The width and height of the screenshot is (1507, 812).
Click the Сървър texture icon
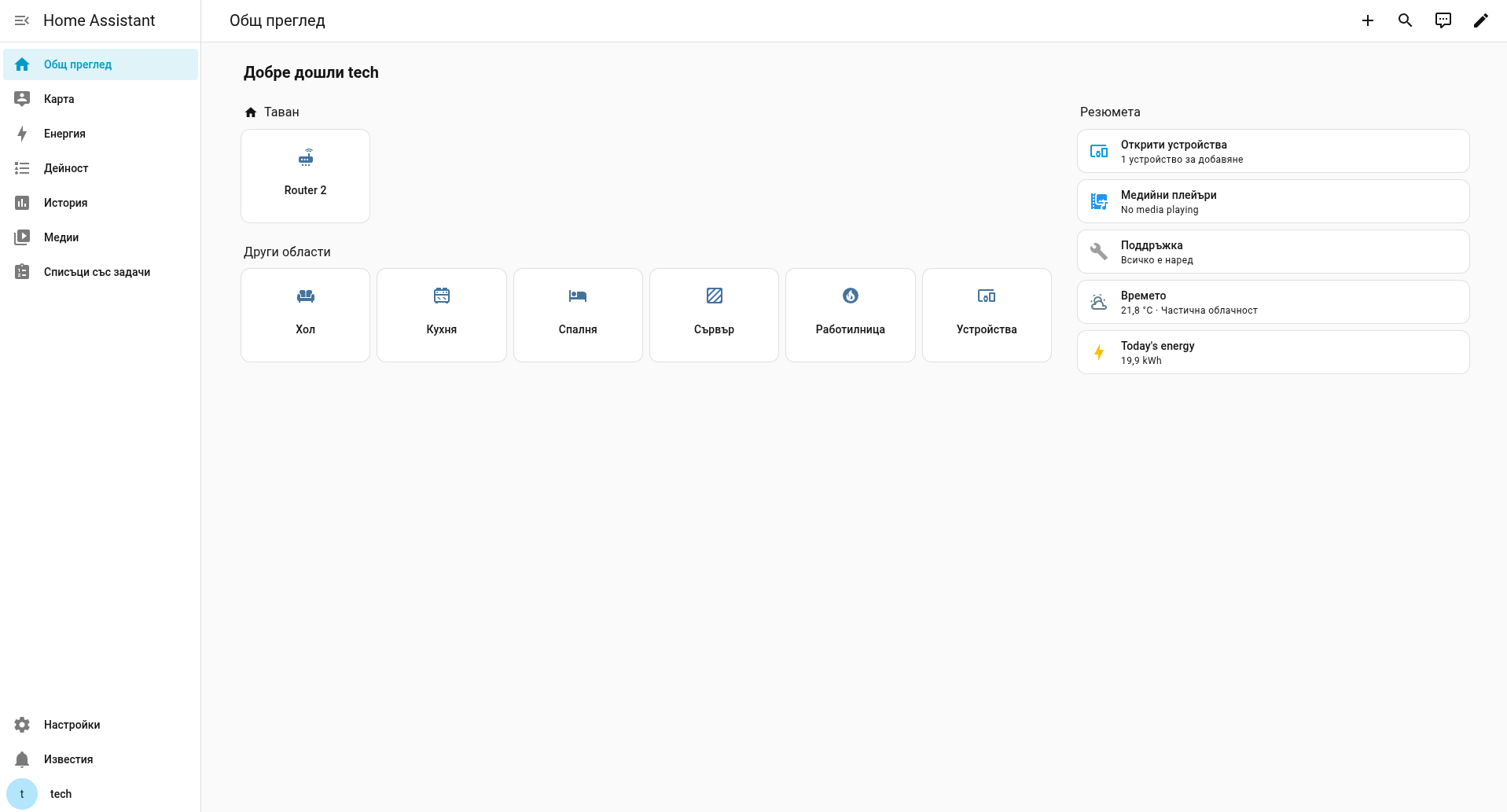click(715, 296)
